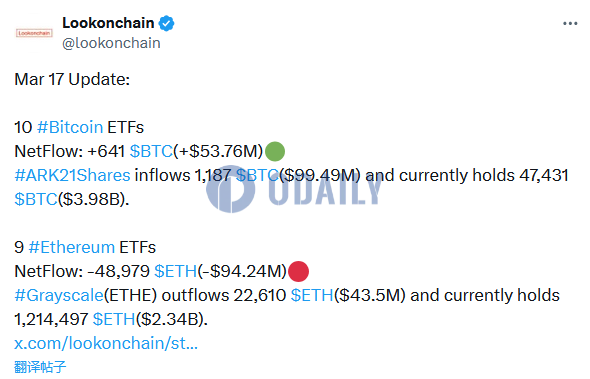Open the #Ethereum hashtag

[x=71, y=247]
